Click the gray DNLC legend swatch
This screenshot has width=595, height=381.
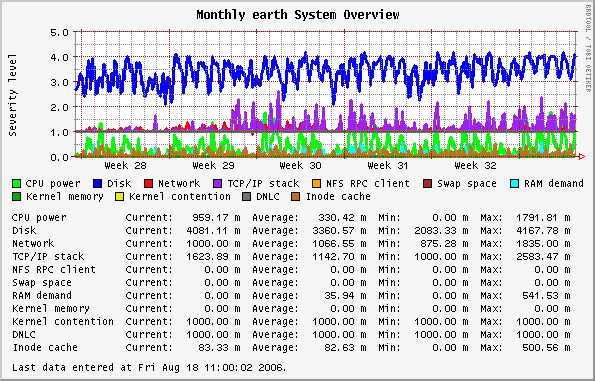(x=247, y=197)
